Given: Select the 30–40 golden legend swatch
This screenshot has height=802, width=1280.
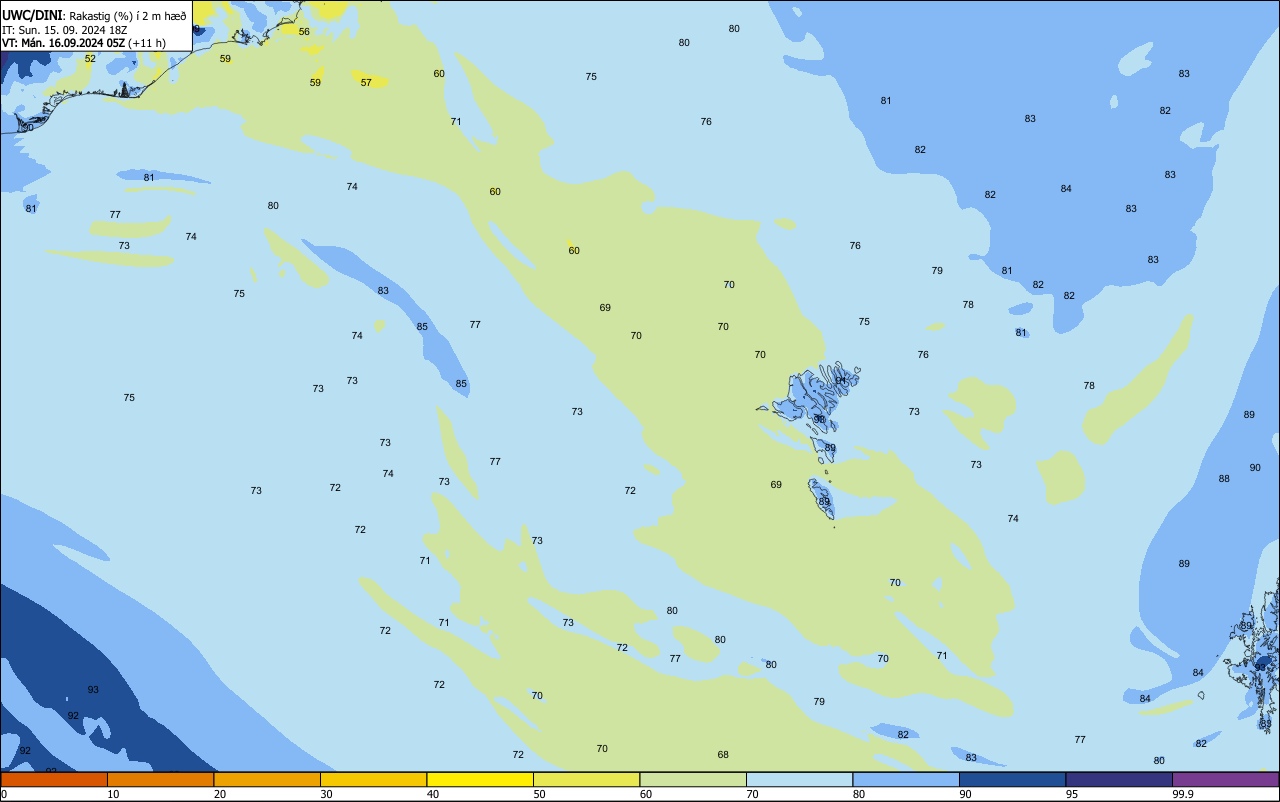Looking at the screenshot, I should coord(373,779).
